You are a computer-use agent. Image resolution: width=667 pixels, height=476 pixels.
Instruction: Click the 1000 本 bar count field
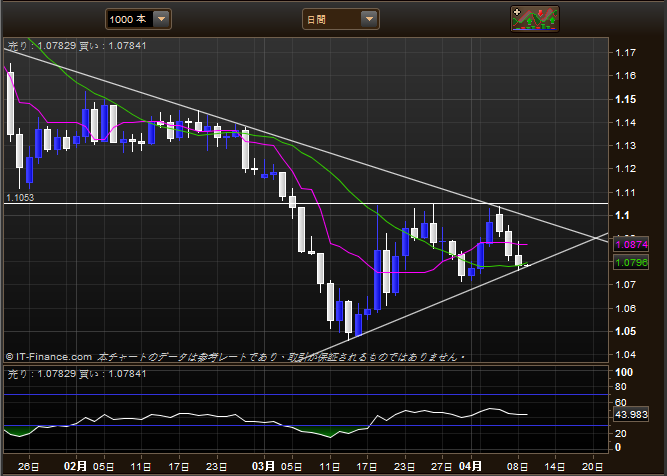click(x=129, y=19)
